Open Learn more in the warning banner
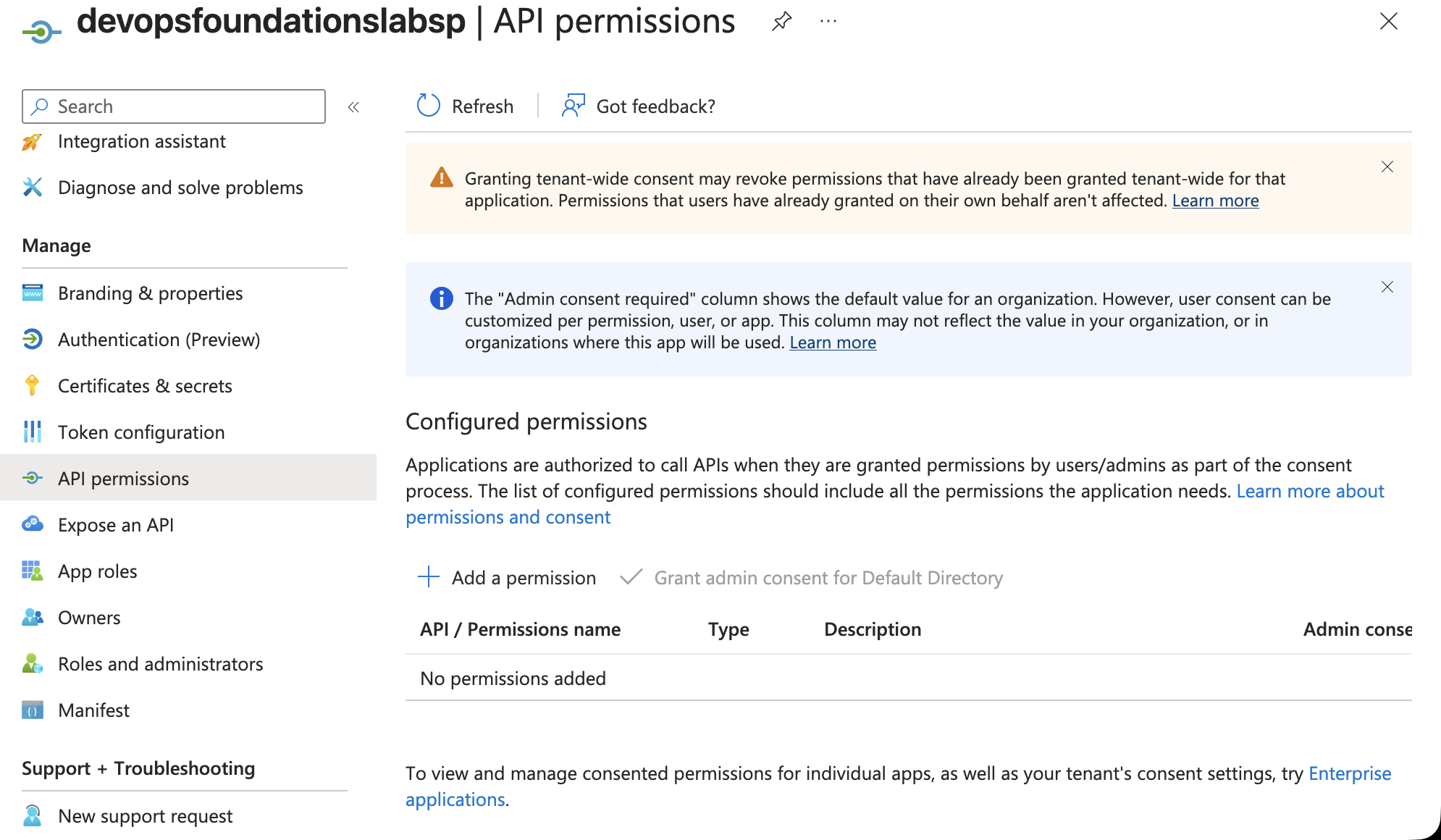The width and height of the screenshot is (1441, 840). click(x=1215, y=201)
